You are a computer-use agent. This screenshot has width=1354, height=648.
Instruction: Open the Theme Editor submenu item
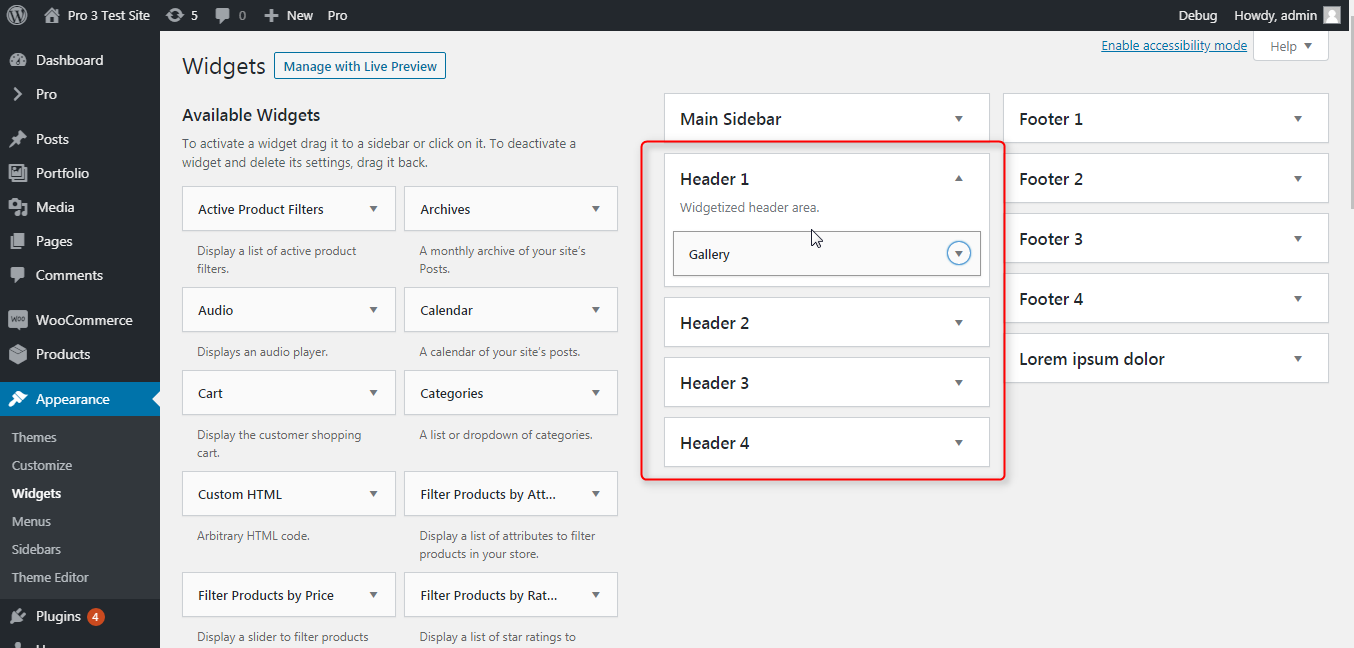point(50,577)
